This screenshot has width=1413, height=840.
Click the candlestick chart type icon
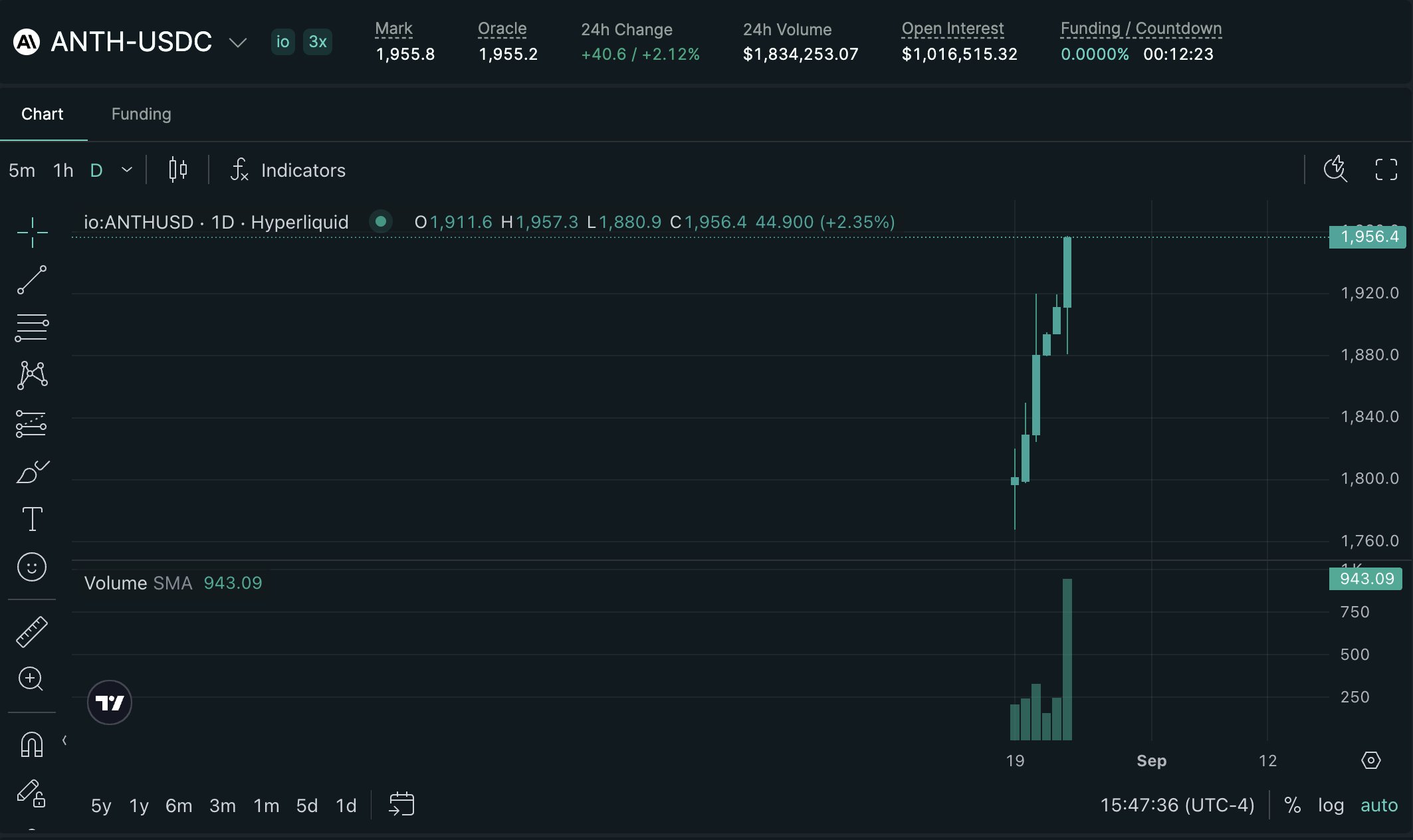click(177, 170)
